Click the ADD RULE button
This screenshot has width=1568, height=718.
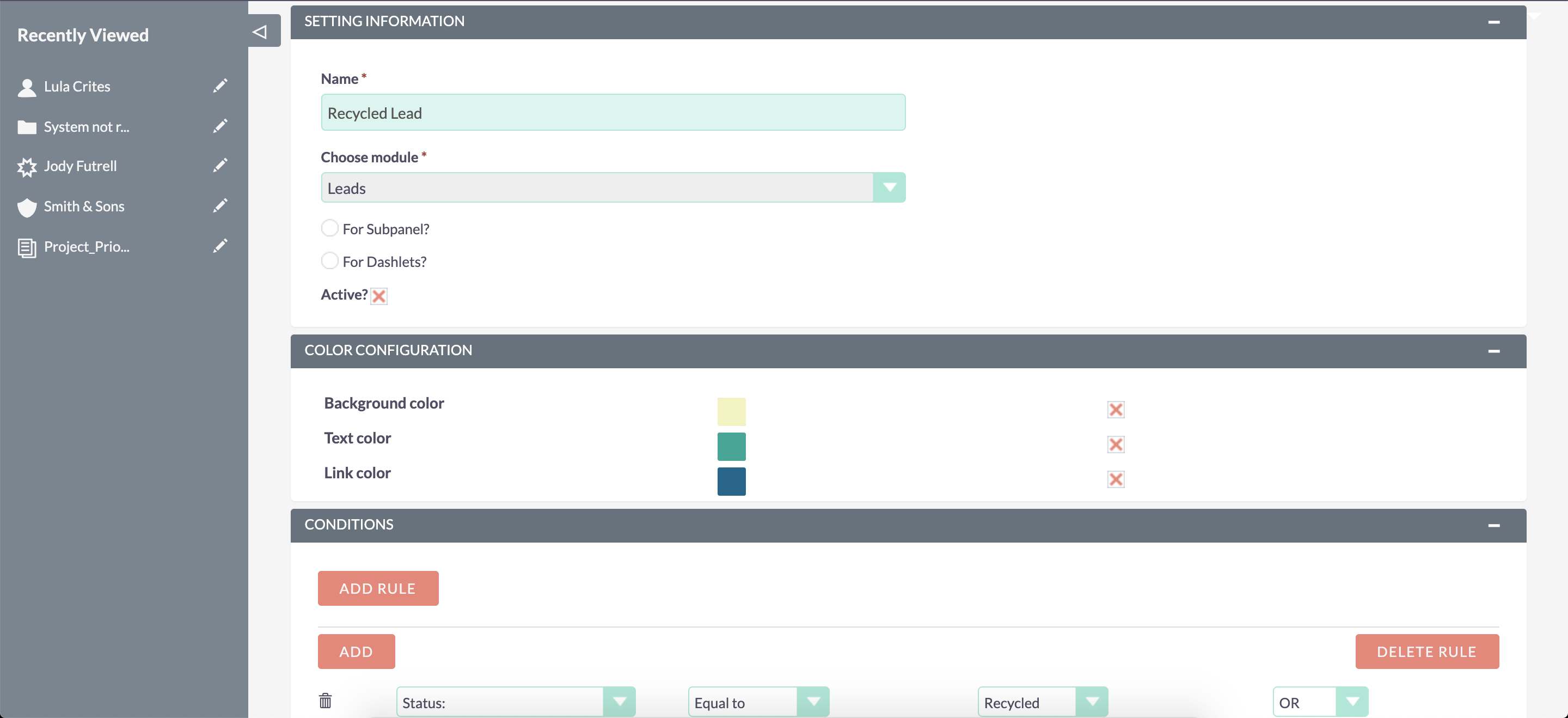(377, 588)
